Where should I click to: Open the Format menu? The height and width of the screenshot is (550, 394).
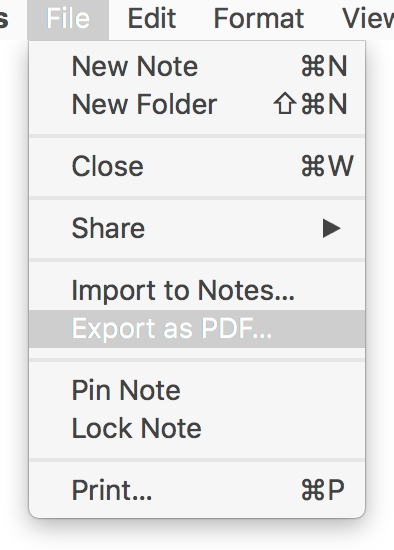[259, 19]
